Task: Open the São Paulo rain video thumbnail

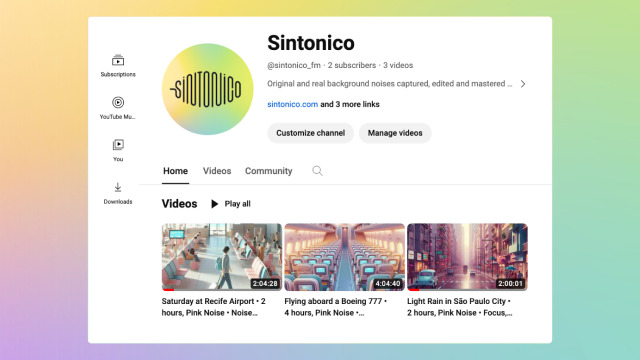Action: click(467, 257)
